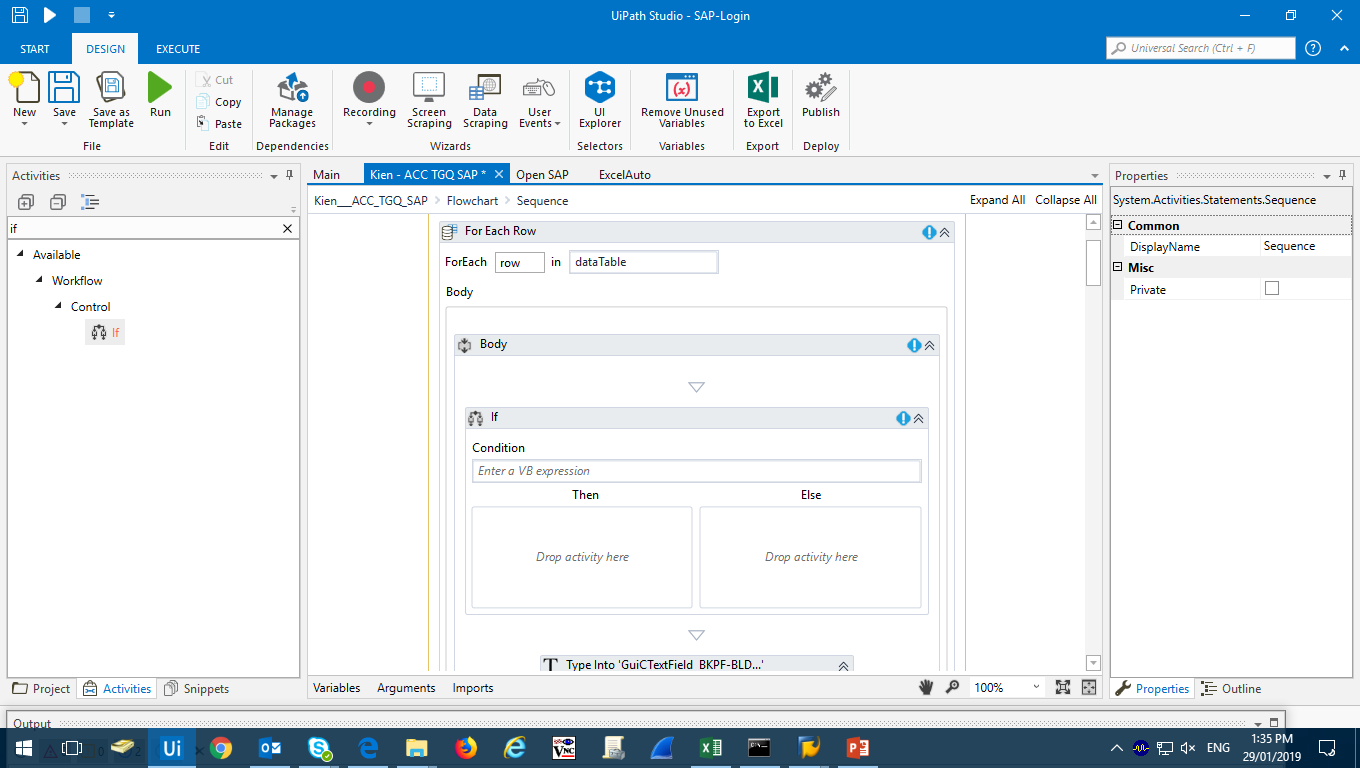Click Export to Excel icon
Viewport: 1360px width, 768px height.
763,88
